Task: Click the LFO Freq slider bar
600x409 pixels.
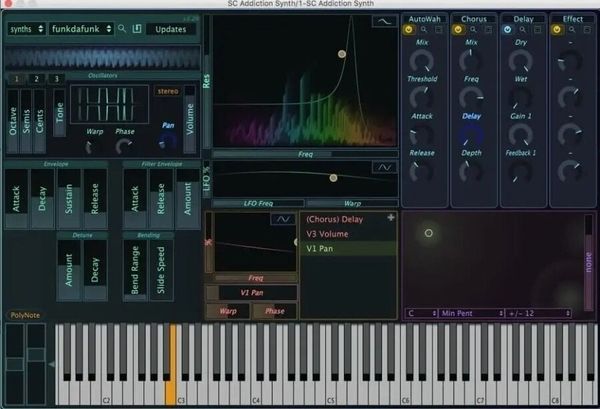Action: tap(258, 203)
